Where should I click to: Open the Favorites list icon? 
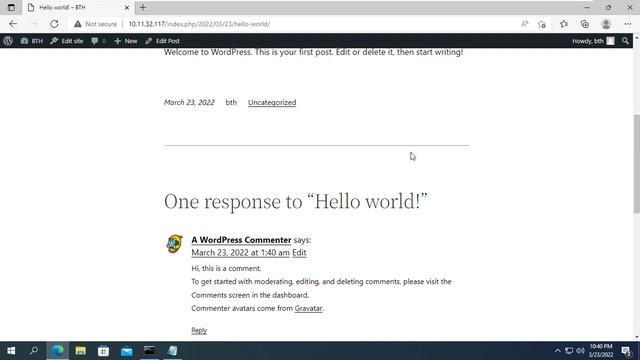point(564,24)
